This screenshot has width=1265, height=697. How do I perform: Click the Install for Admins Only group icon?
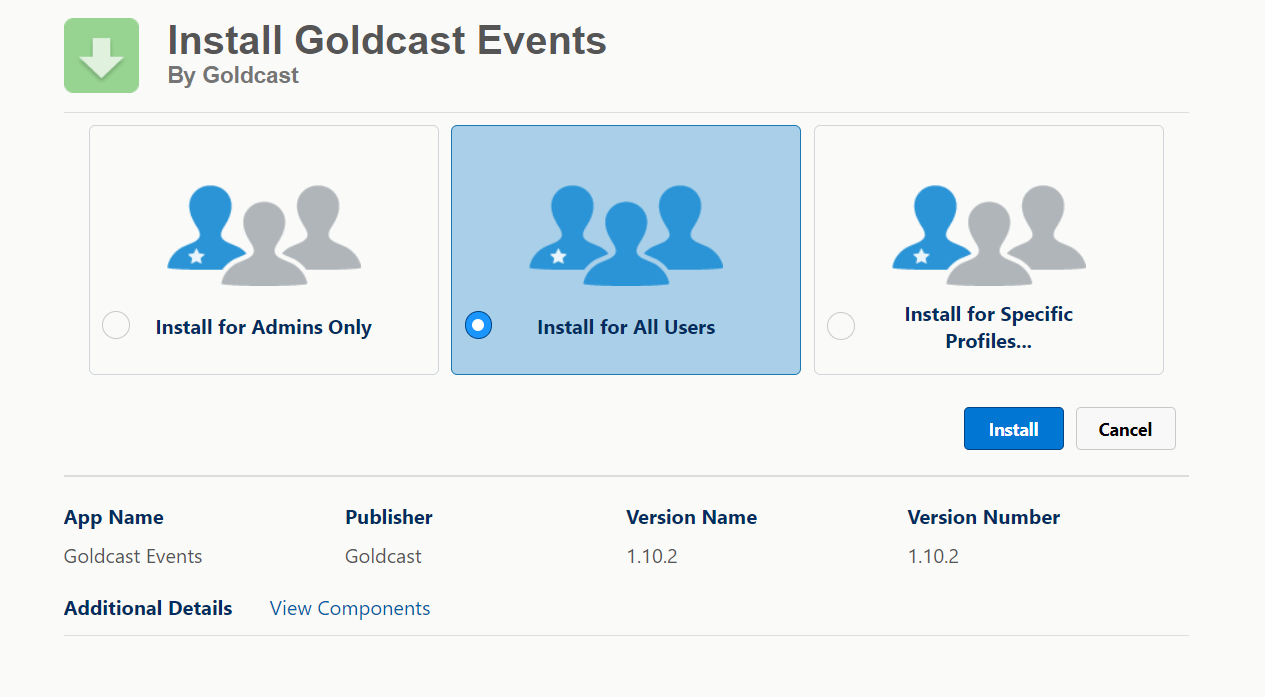[x=263, y=232]
